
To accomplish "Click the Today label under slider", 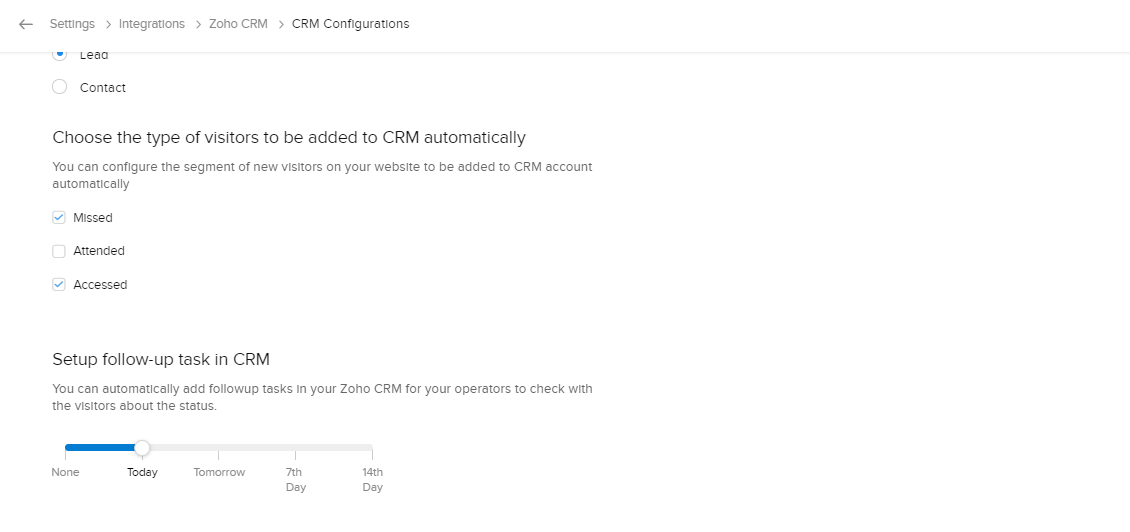I will [x=142, y=473].
